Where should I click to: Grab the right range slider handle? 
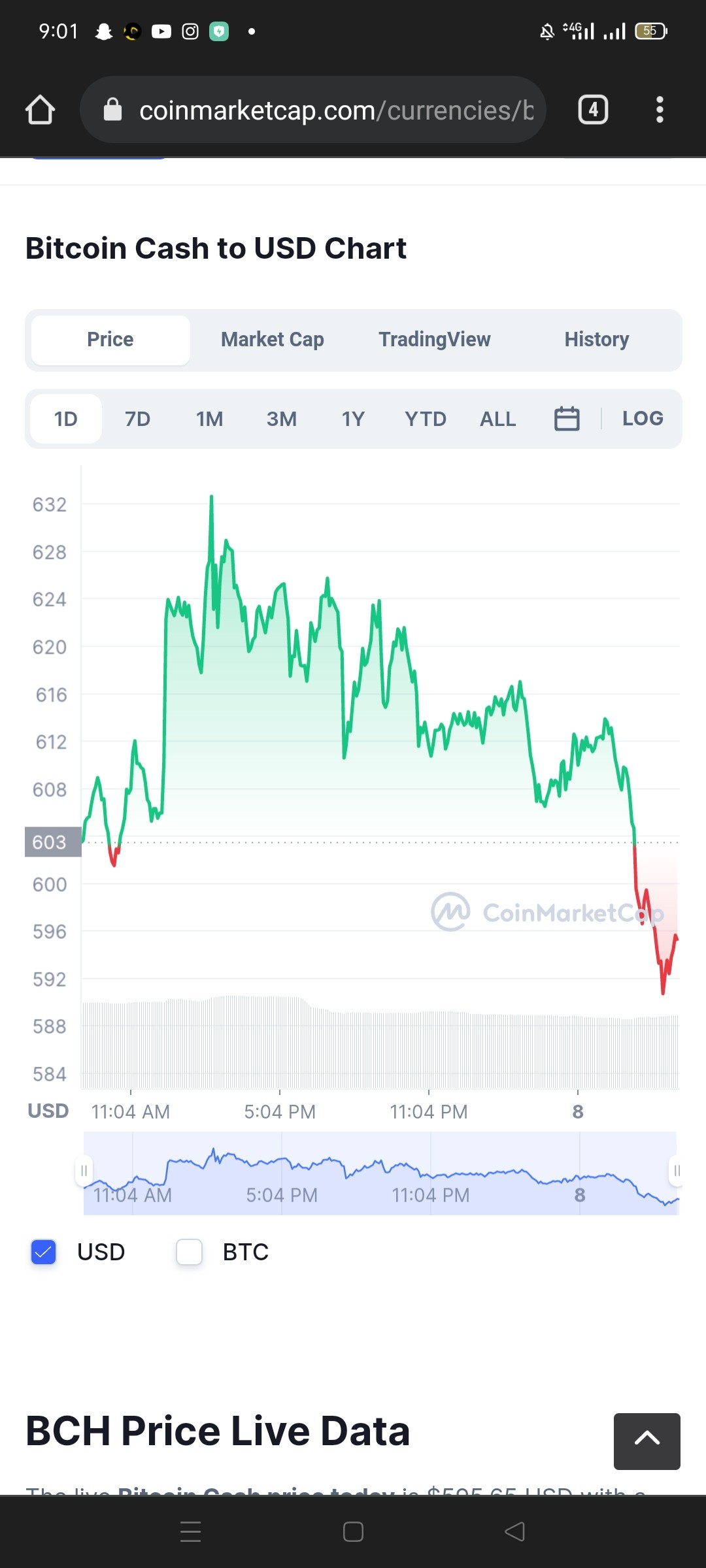pos(677,1171)
